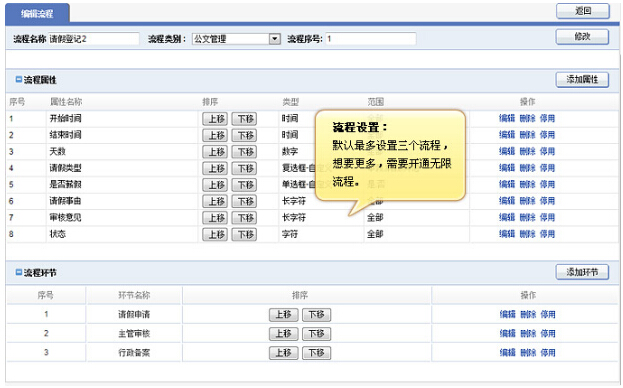Edit the 开始时间 attribute
Viewport: 623px width, 388px height.
point(507,118)
